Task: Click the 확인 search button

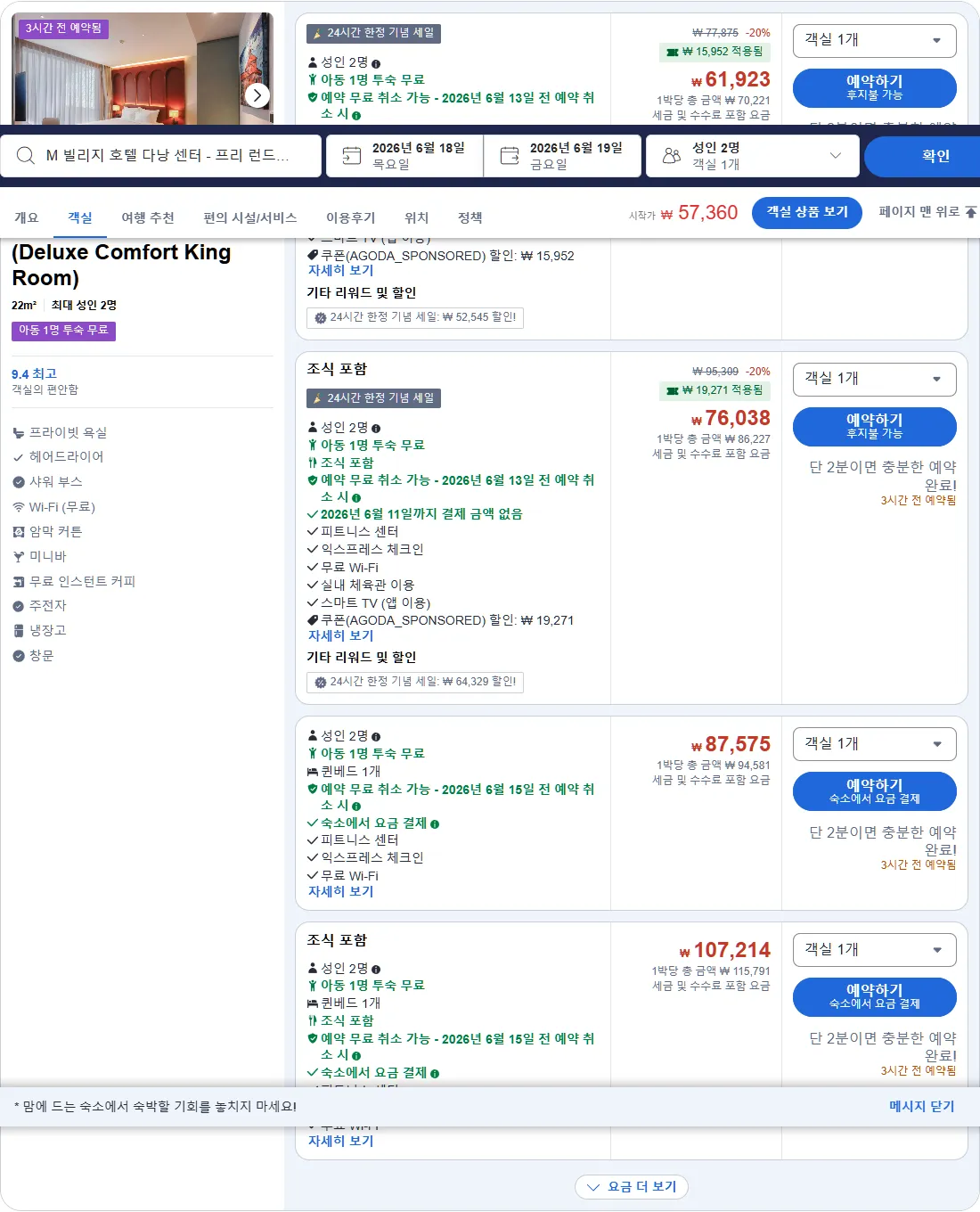Action: point(922,156)
